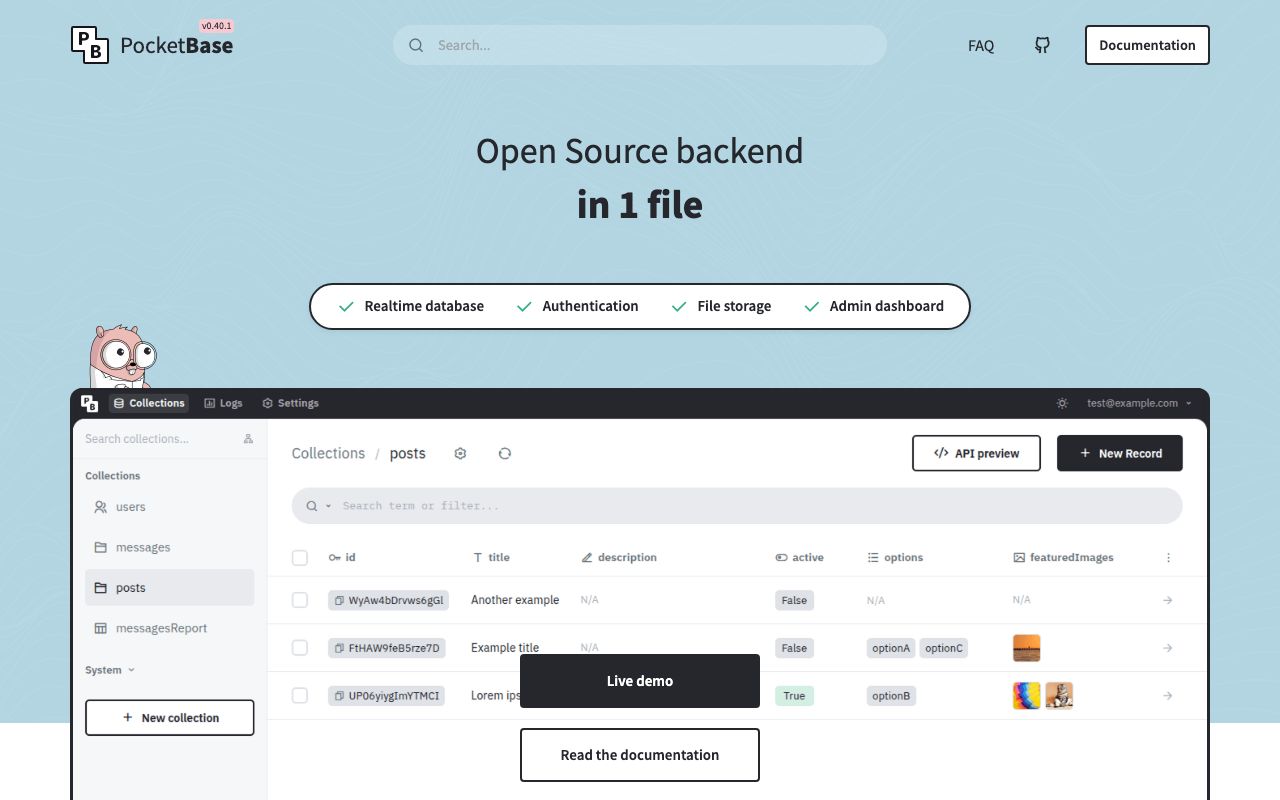The height and width of the screenshot is (800, 1280).
Task: Click the PB logo in the dashboard topbar
Action: [90, 403]
